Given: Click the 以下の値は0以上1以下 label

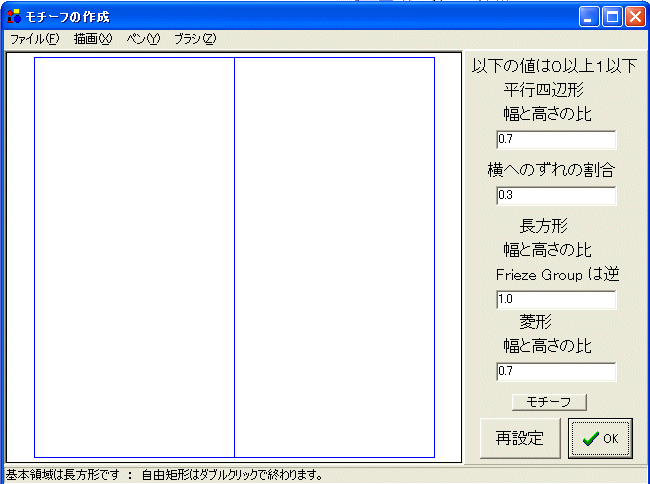Looking at the screenshot, I should pos(554,66).
